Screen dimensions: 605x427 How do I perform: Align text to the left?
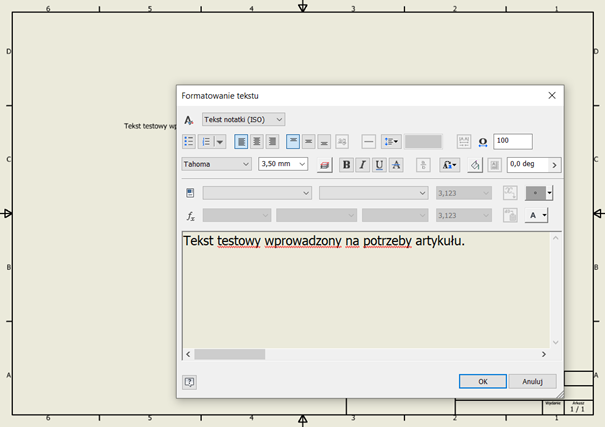tap(241, 142)
